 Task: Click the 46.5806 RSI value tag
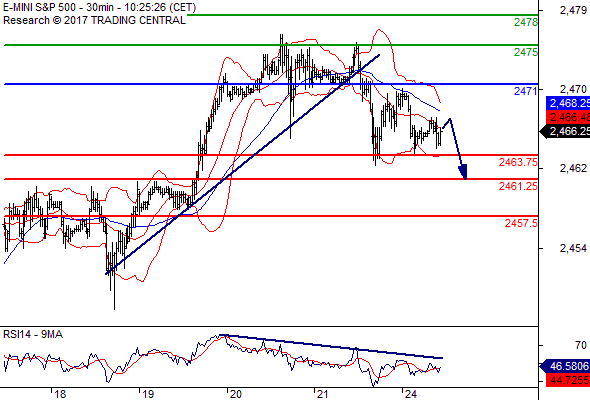point(565,366)
